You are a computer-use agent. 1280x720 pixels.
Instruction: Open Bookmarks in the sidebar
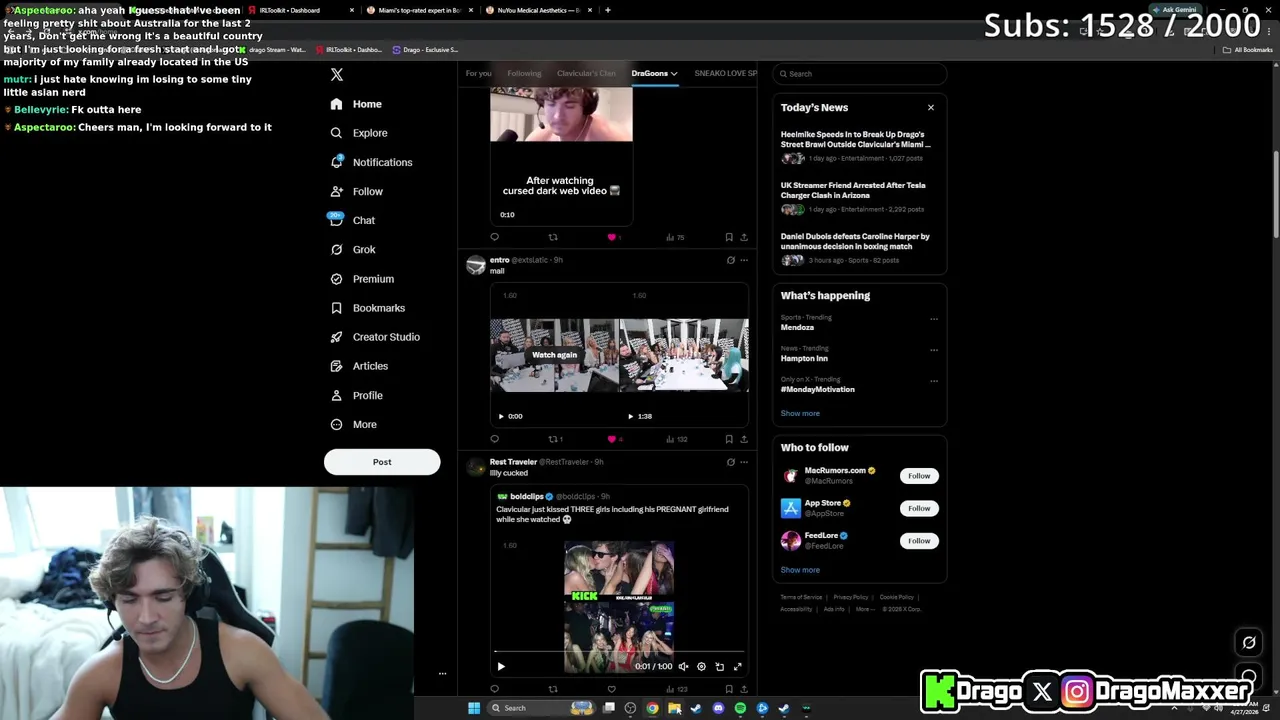[x=367, y=308]
